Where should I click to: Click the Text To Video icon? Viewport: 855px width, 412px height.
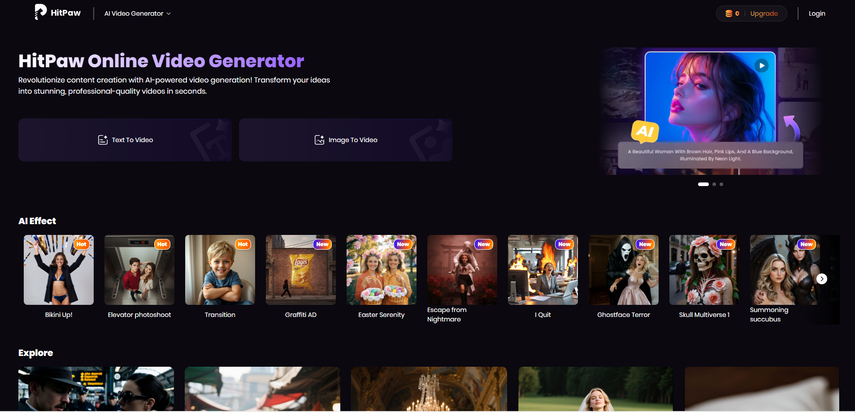point(103,140)
